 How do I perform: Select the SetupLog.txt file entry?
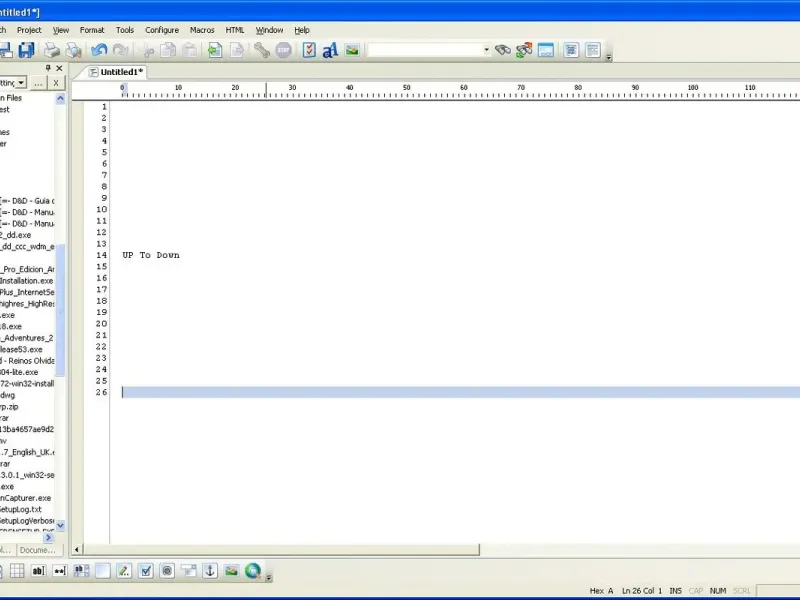point(20,509)
